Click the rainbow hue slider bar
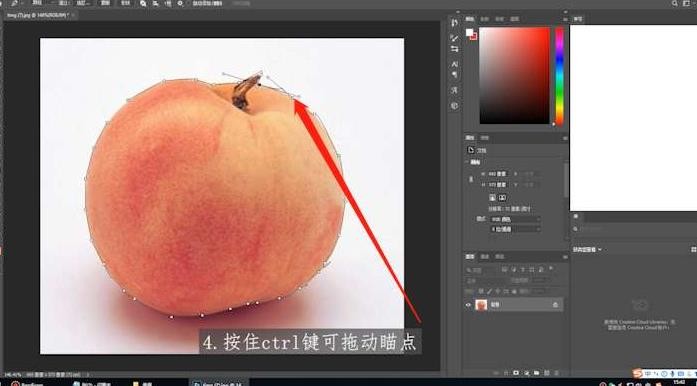 (559, 76)
